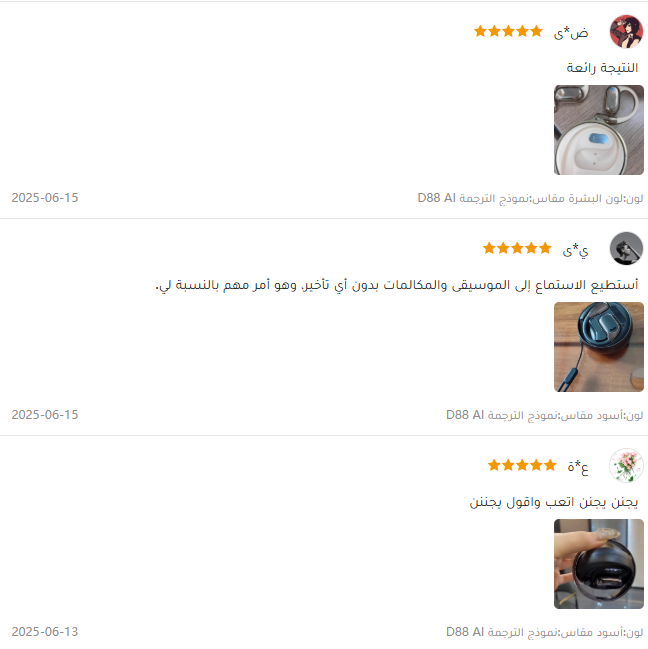Viewport: 648px width, 649px height.
Task: Click the username ي*ى
Action: (575, 250)
